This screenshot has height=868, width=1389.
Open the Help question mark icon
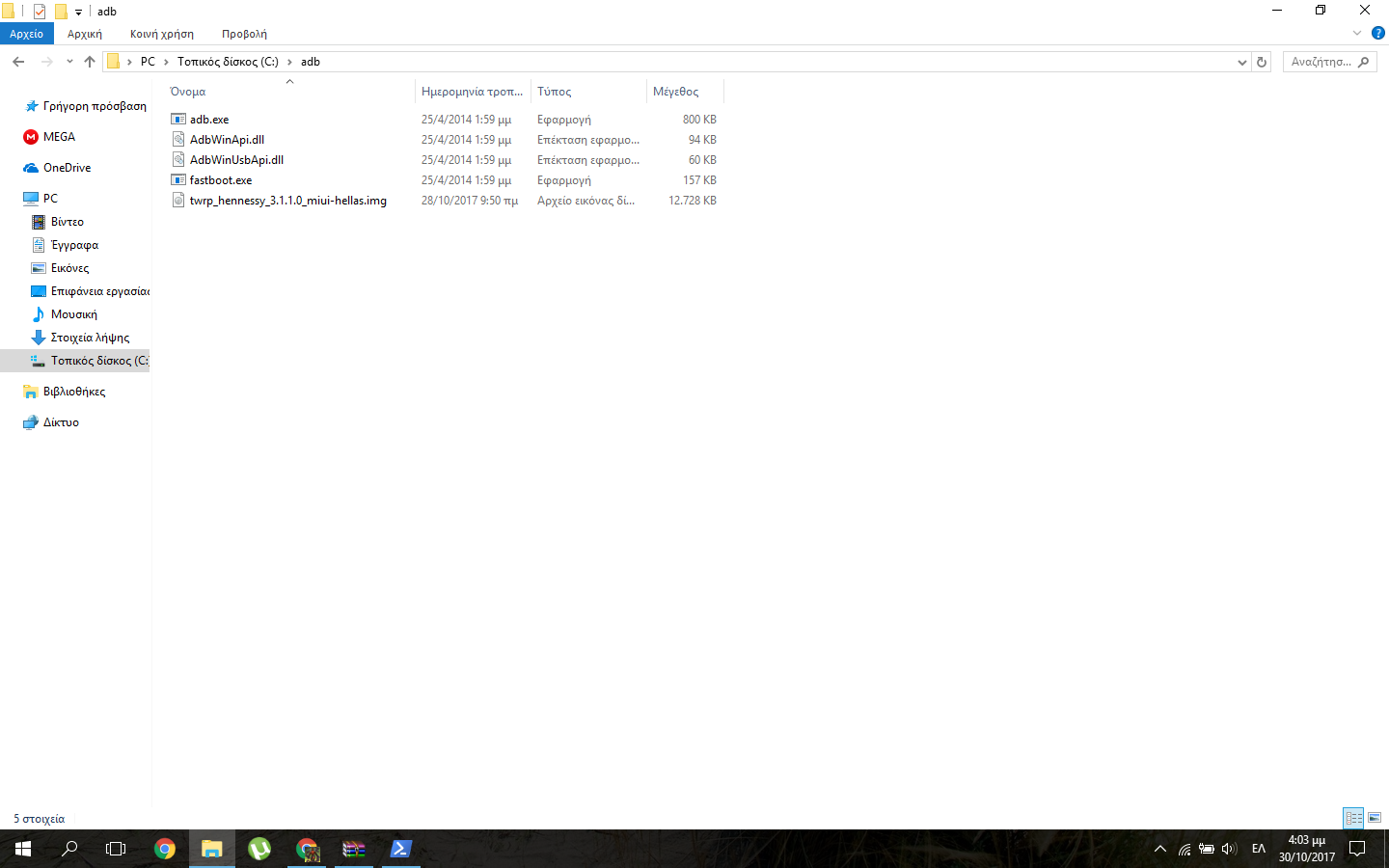coord(1377,33)
